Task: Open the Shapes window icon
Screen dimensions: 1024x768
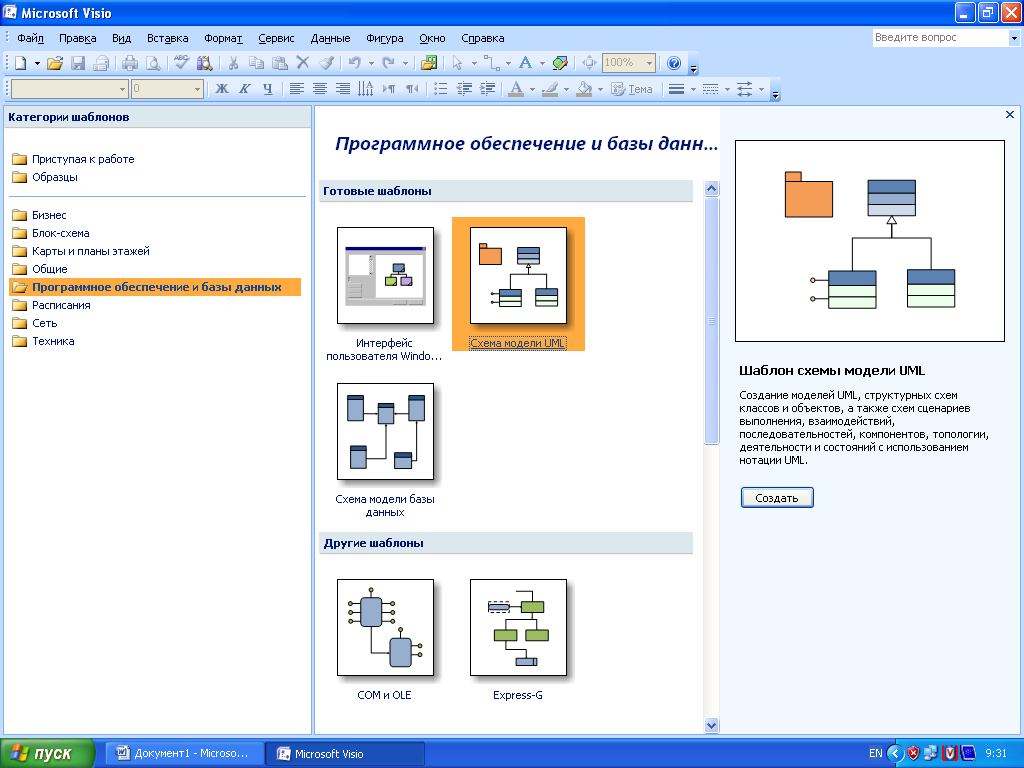Action: tap(429, 63)
